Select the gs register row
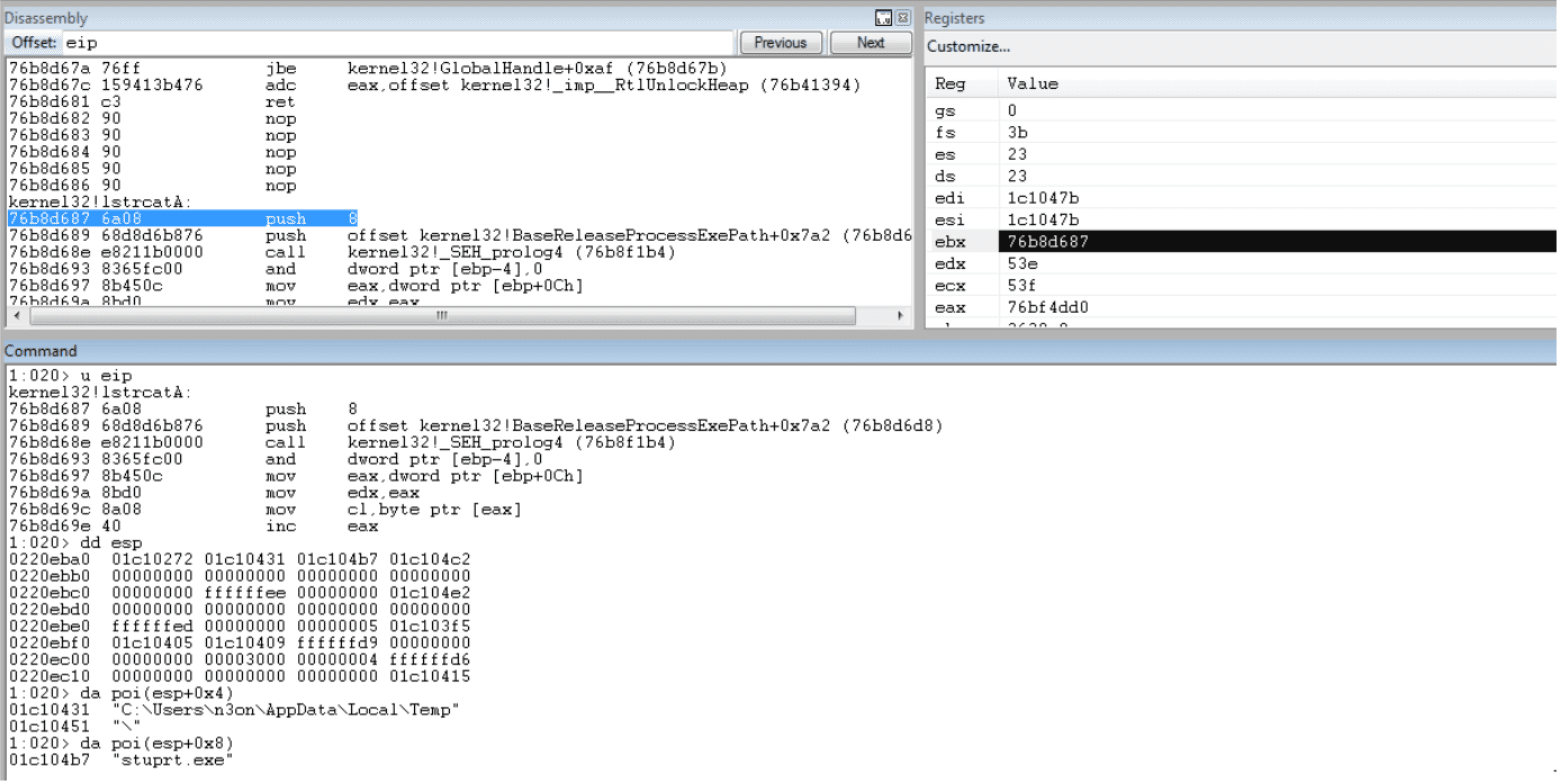 (944, 110)
